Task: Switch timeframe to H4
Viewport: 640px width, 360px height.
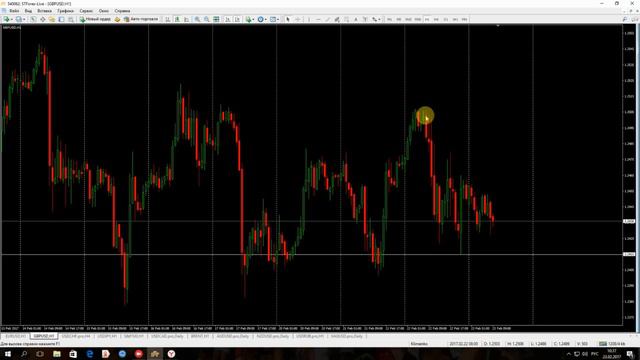Action: pyautogui.click(x=436, y=19)
